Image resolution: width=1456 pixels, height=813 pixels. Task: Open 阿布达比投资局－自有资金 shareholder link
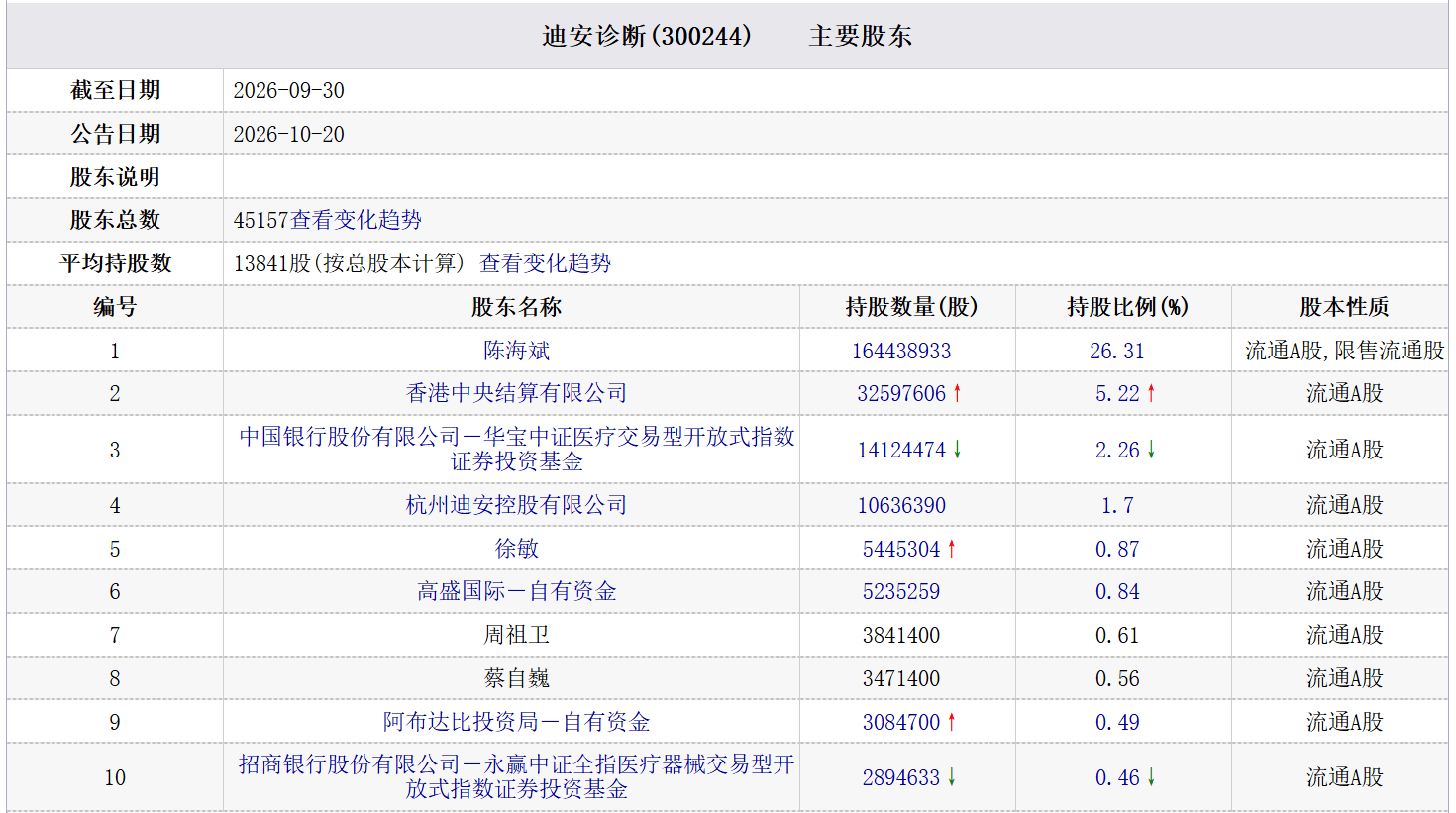pos(516,722)
